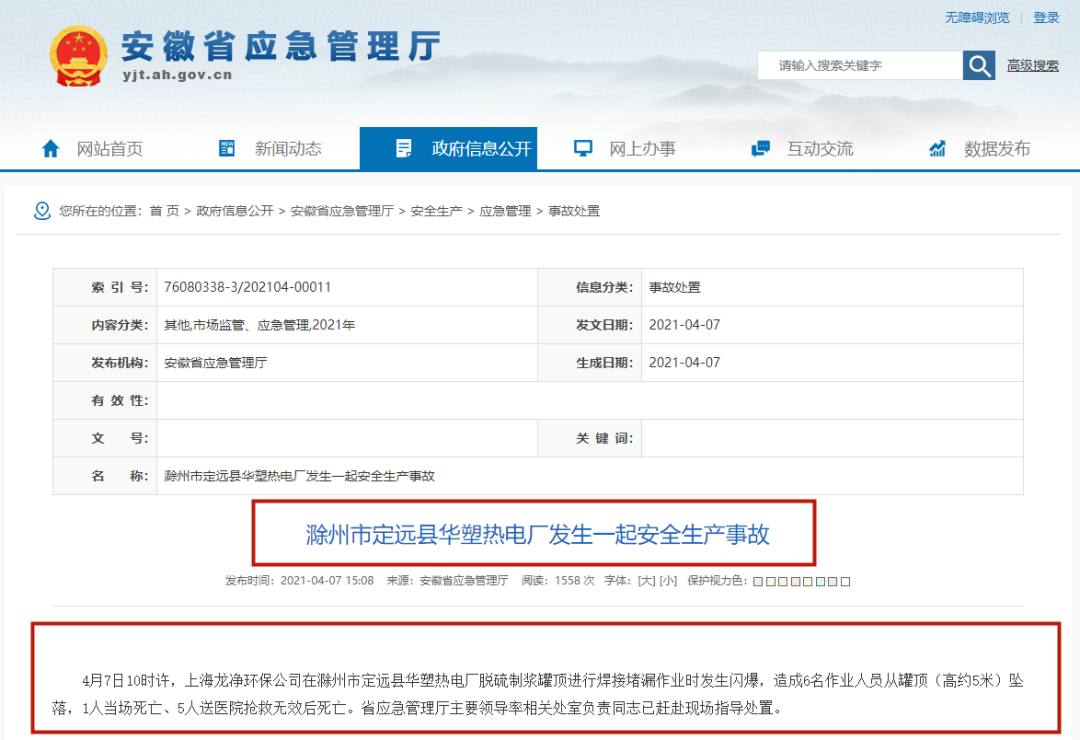Screen dimensions: 1080x740
Task: Open 无障碍浏览 accessibility mode link
Action: (x=977, y=17)
